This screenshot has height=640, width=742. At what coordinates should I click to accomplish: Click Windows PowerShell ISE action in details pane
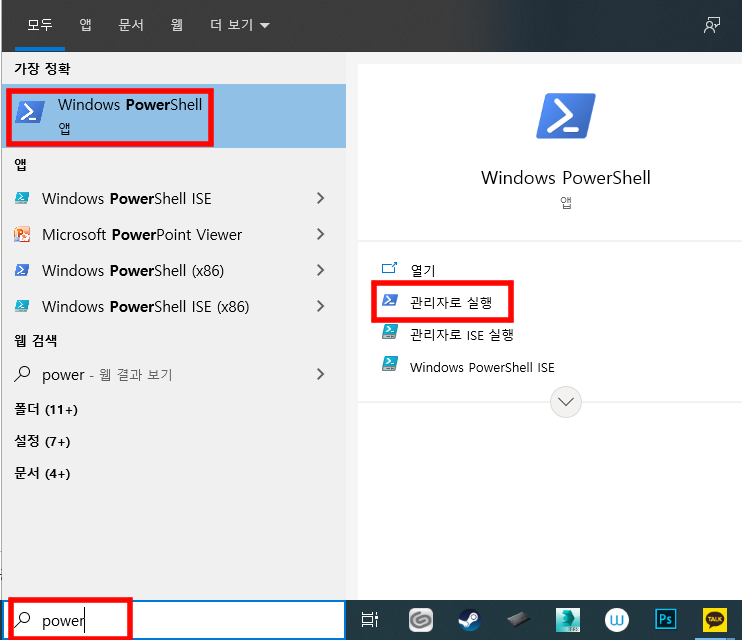[x=482, y=367]
